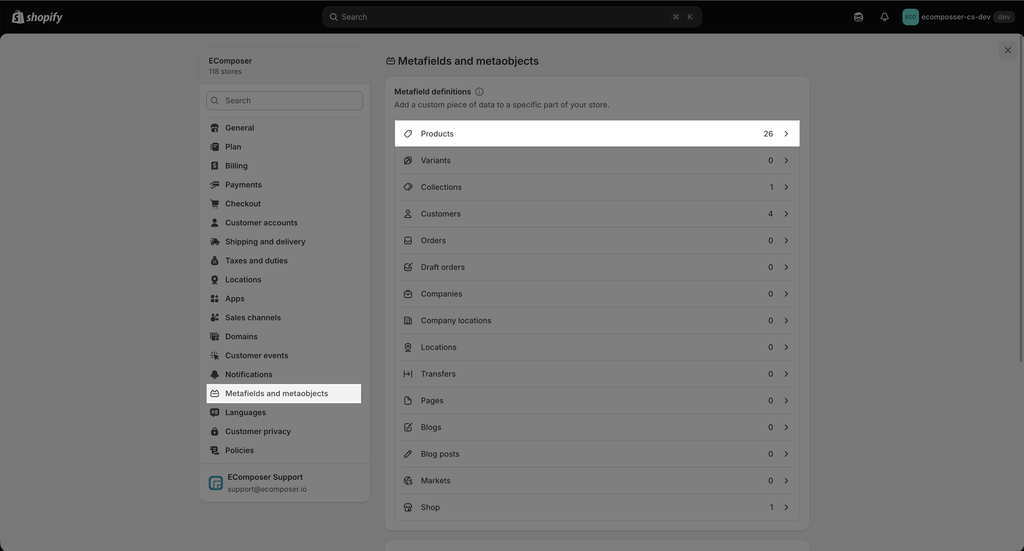This screenshot has width=1024, height=551.
Task: Click ECompanyser Support account card
Action: pyautogui.click(x=284, y=483)
